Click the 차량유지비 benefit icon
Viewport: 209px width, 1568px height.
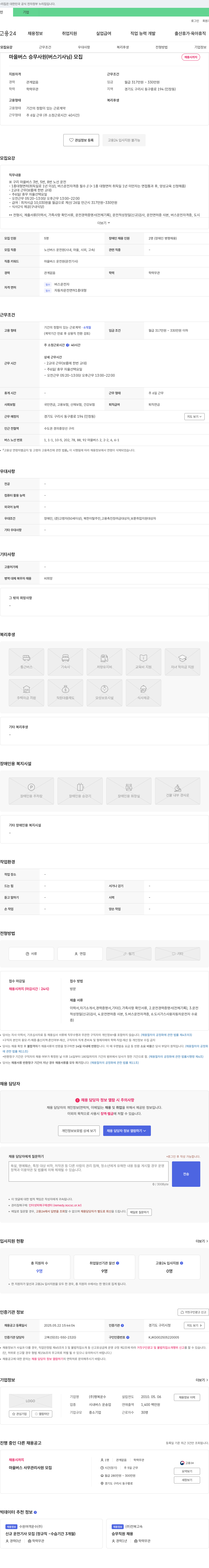[104, 662]
